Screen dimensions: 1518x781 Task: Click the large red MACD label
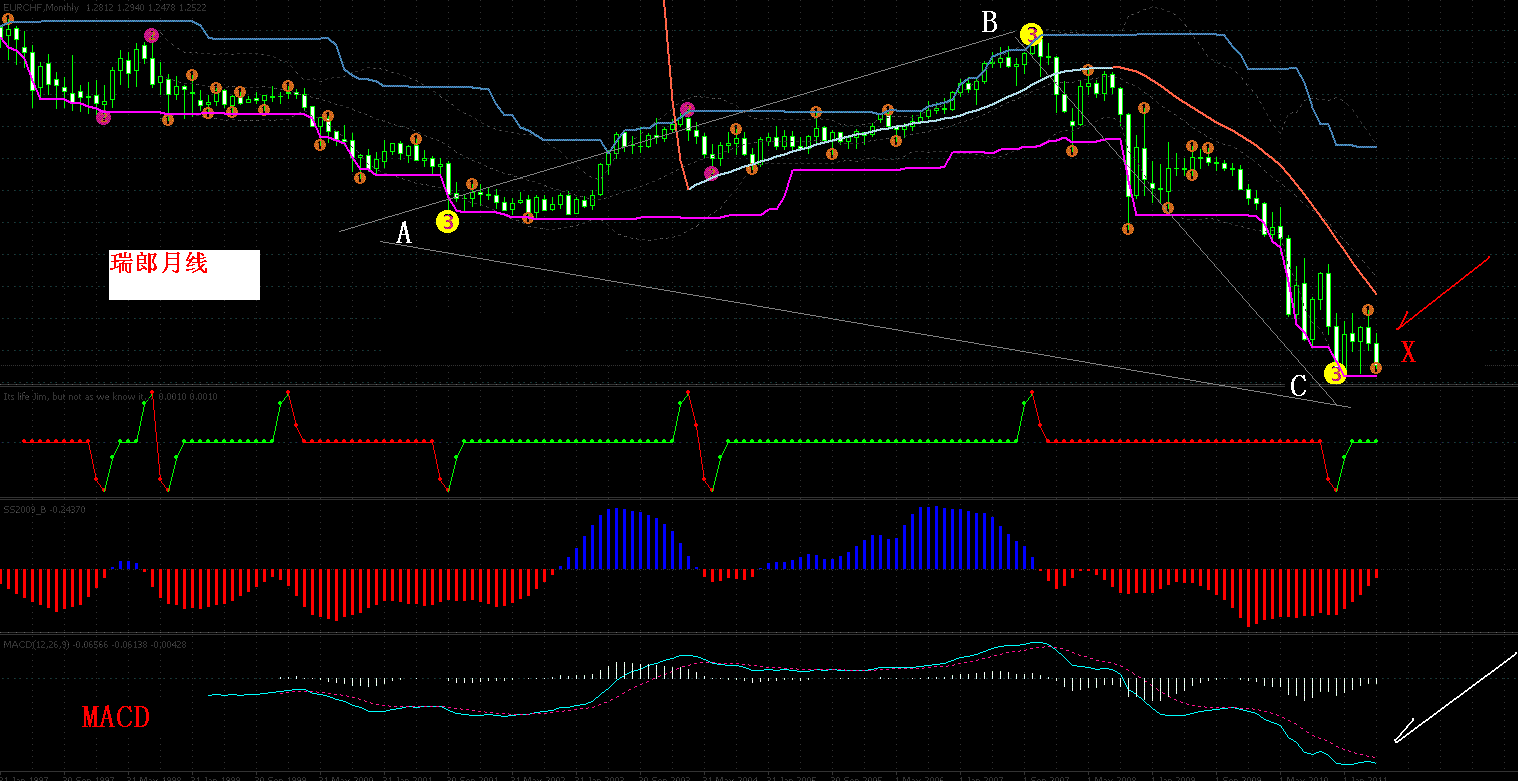pyautogui.click(x=115, y=716)
